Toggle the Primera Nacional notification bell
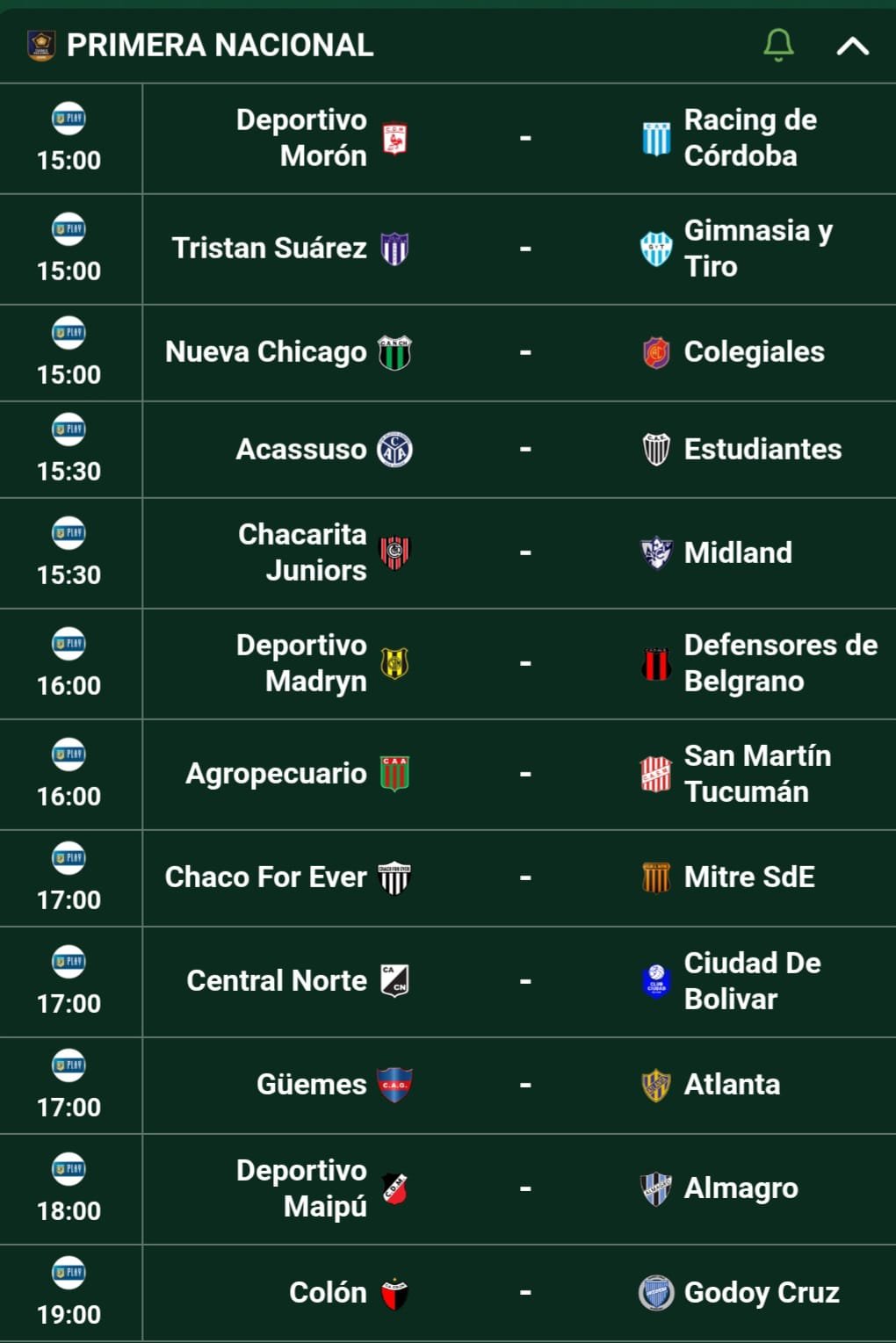Image resolution: width=896 pixels, height=1343 pixels. point(778,45)
